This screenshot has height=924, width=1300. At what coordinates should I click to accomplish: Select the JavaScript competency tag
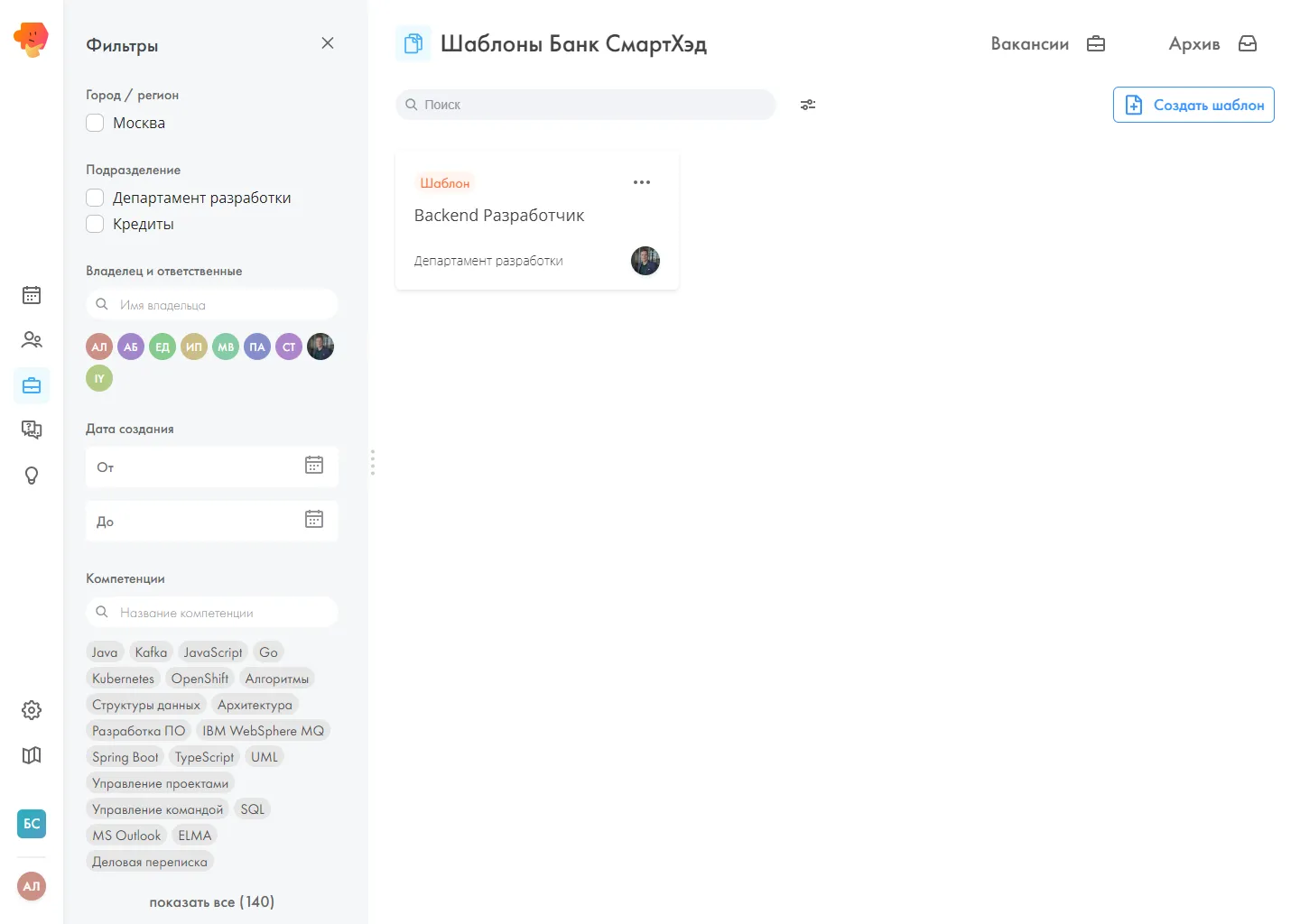point(213,652)
